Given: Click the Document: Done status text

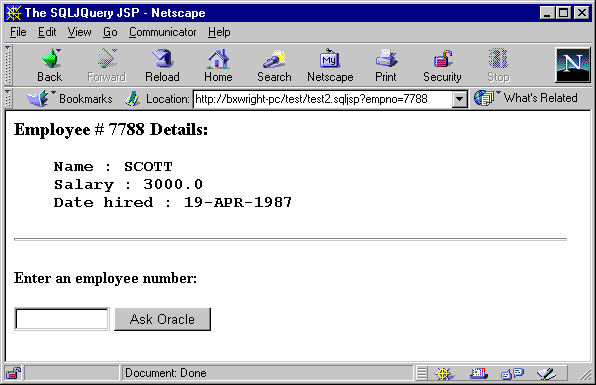Looking at the screenshot, I should (166, 373).
